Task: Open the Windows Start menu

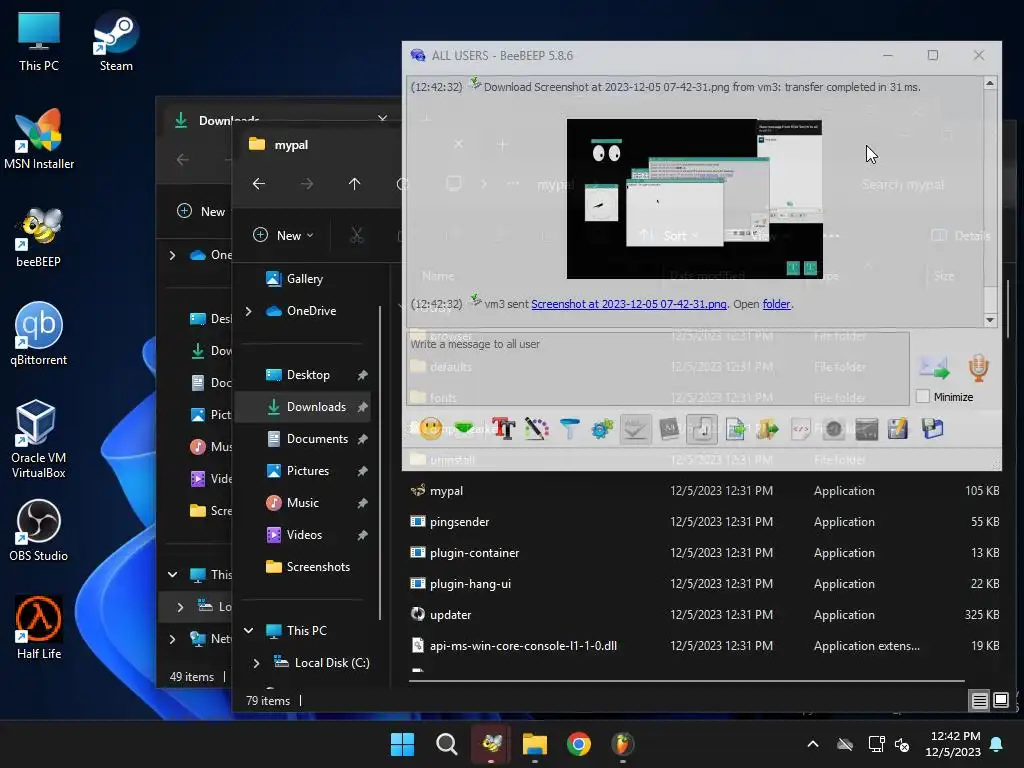Action: 402,744
